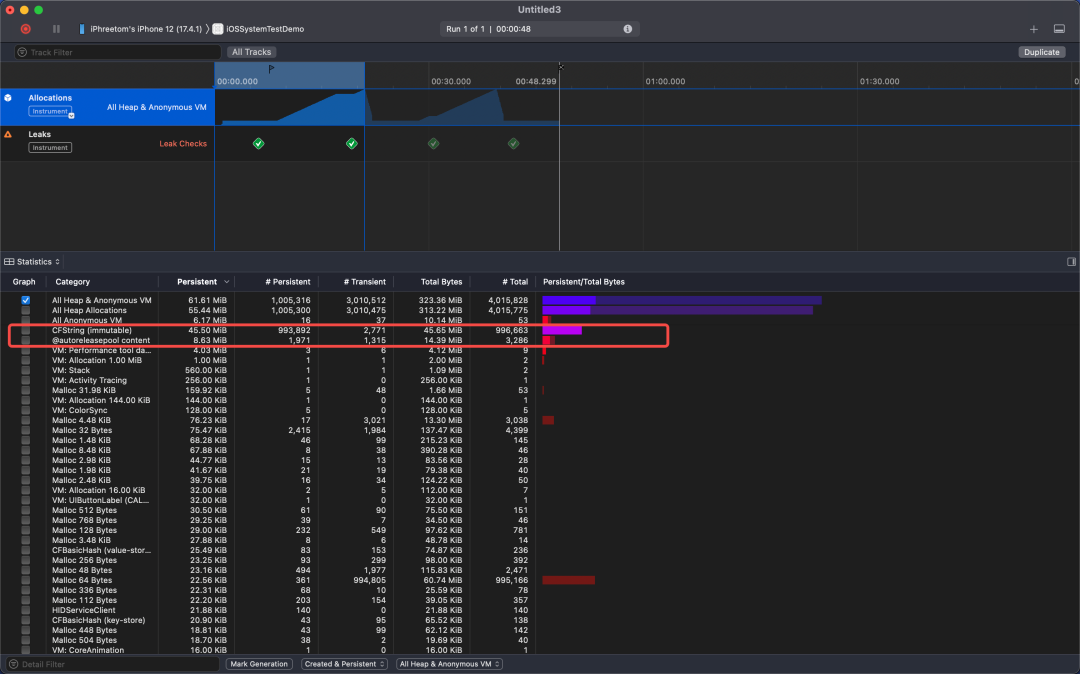Pause the recording
This screenshot has width=1080, height=674.
point(56,29)
